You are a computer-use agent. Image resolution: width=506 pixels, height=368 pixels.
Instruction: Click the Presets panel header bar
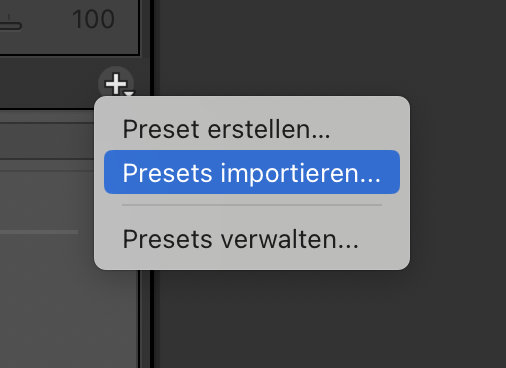click(50, 83)
